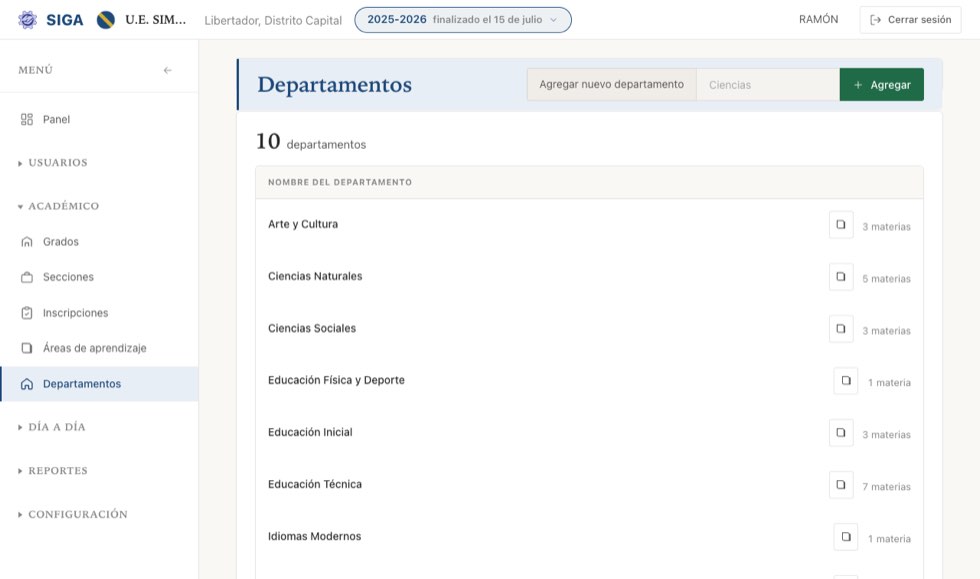
Task: Click the Secciones briefcase icon
Action: [27, 277]
